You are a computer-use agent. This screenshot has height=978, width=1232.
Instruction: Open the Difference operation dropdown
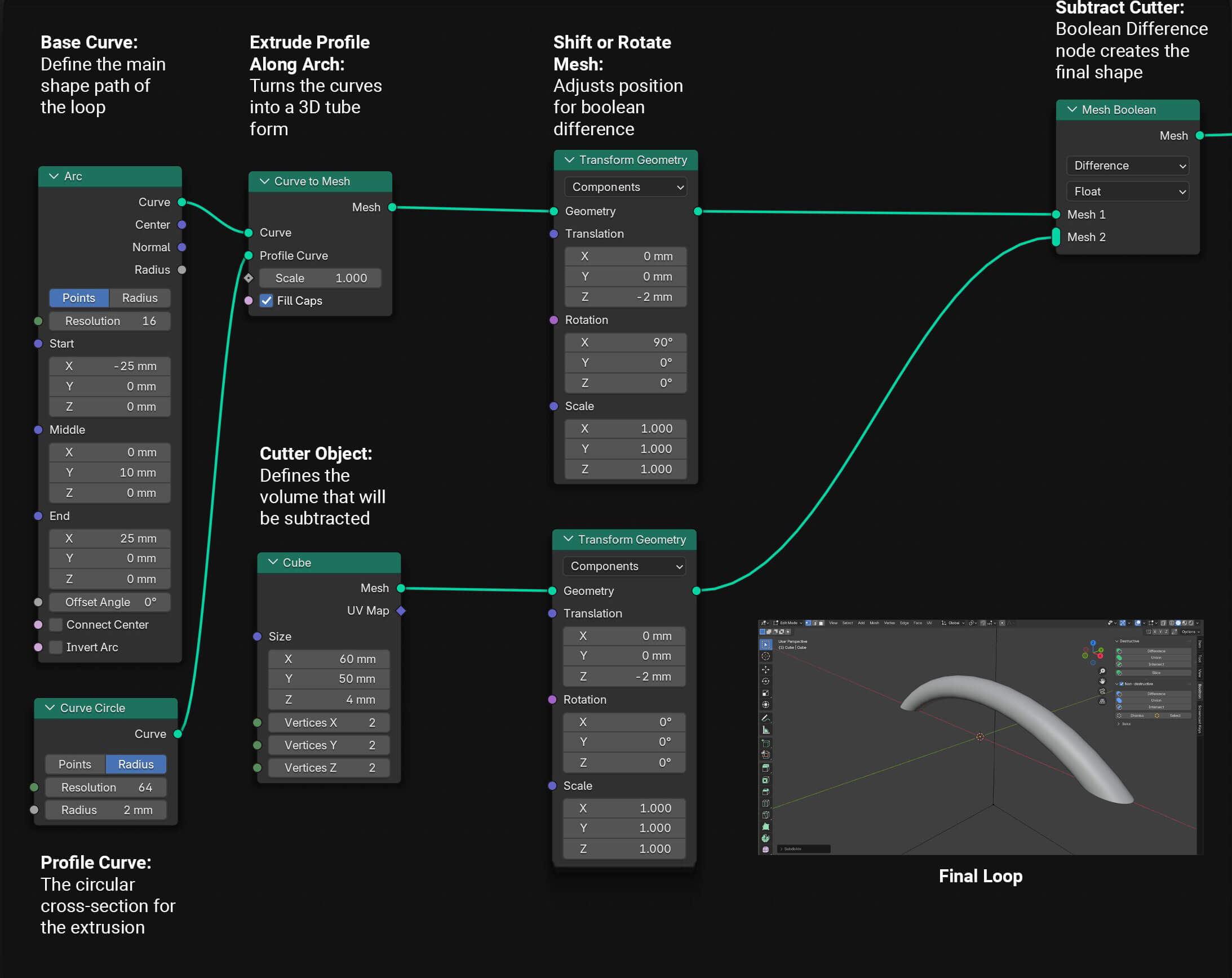tap(1127, 166)
